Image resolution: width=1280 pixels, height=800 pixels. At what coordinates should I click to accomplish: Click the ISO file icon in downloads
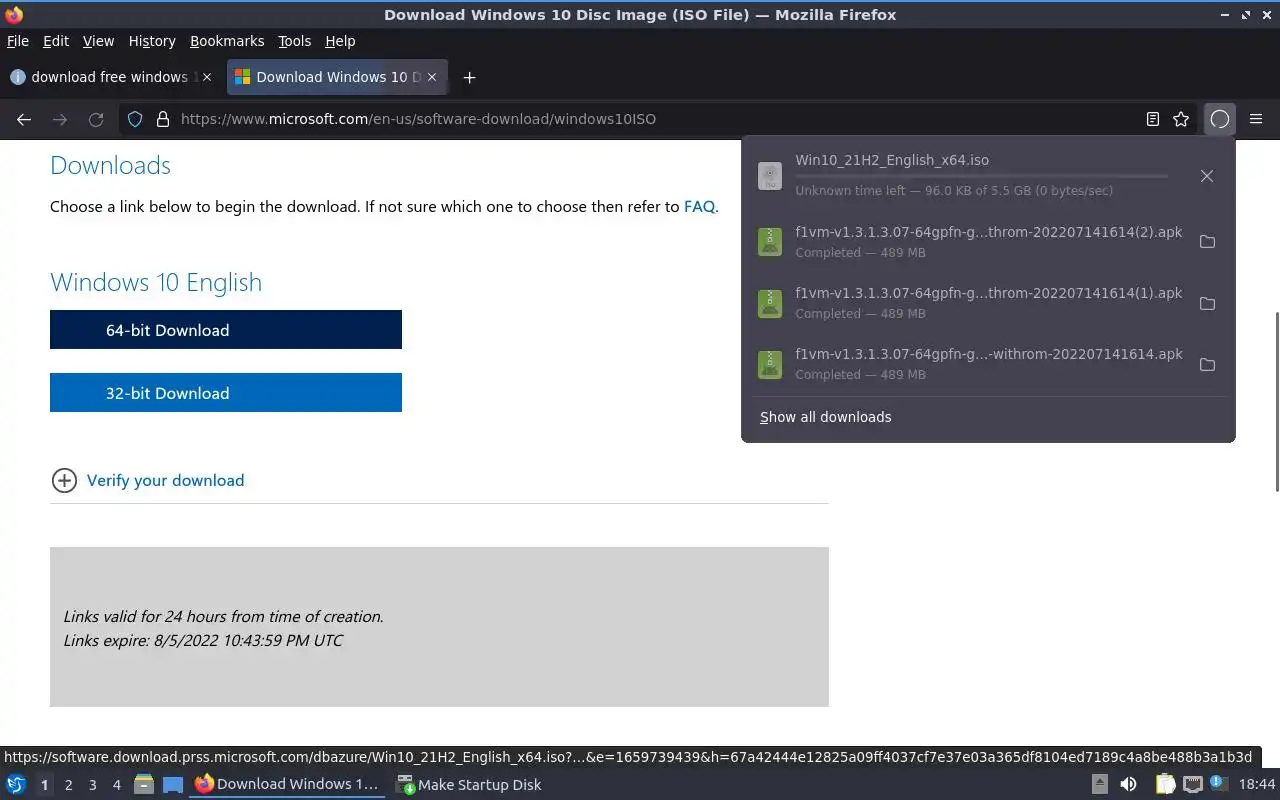[x=769, y=176]
